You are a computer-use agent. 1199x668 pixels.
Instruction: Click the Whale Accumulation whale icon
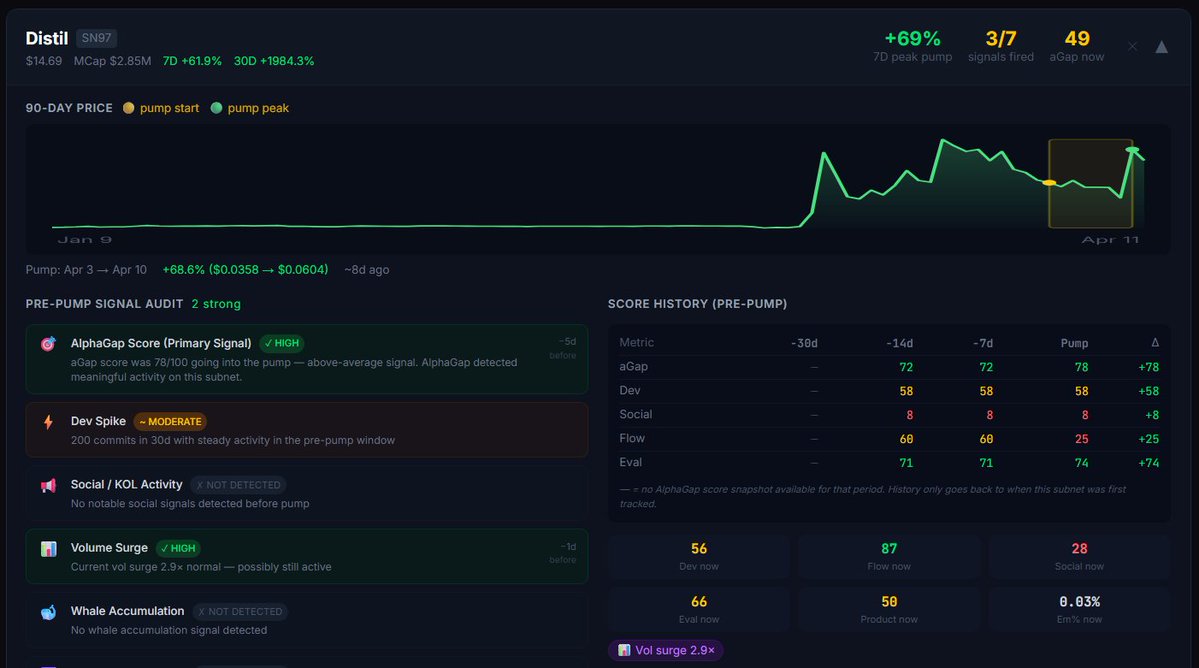click(48, 612)
